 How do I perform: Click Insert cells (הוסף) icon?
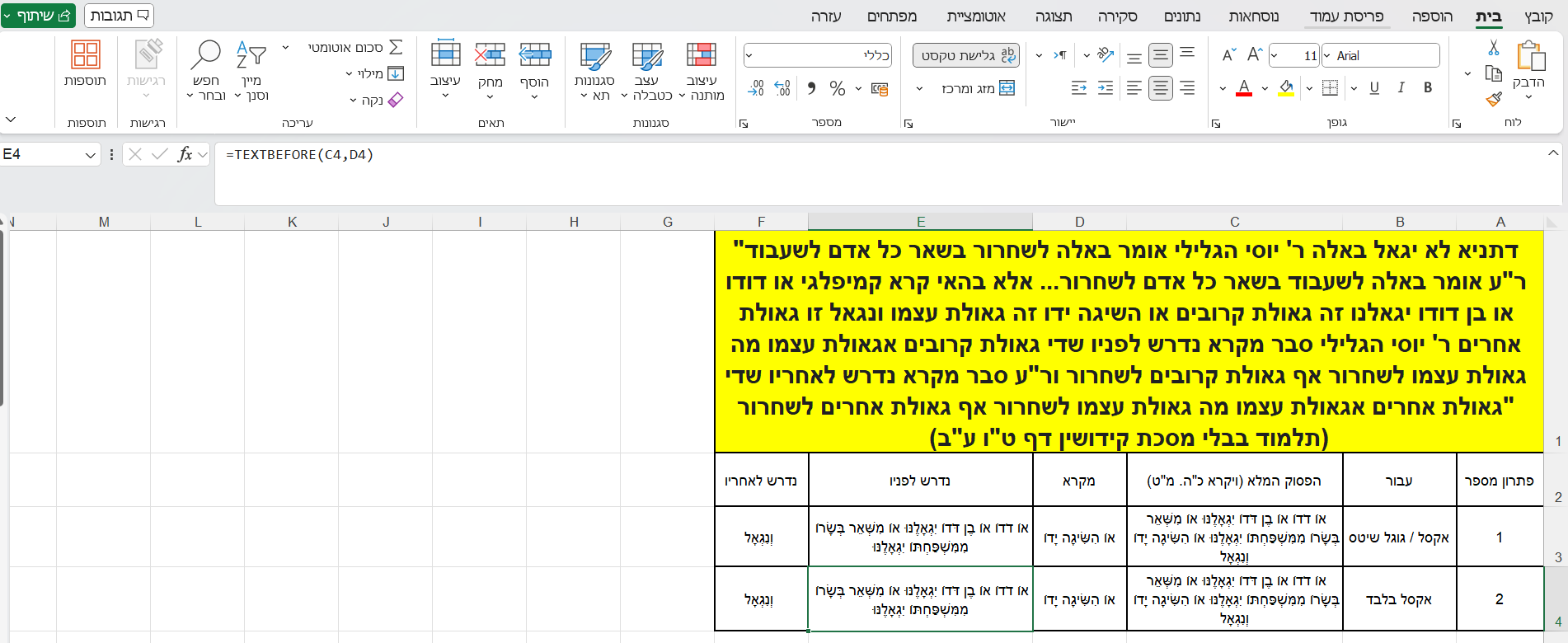point(535,55)
